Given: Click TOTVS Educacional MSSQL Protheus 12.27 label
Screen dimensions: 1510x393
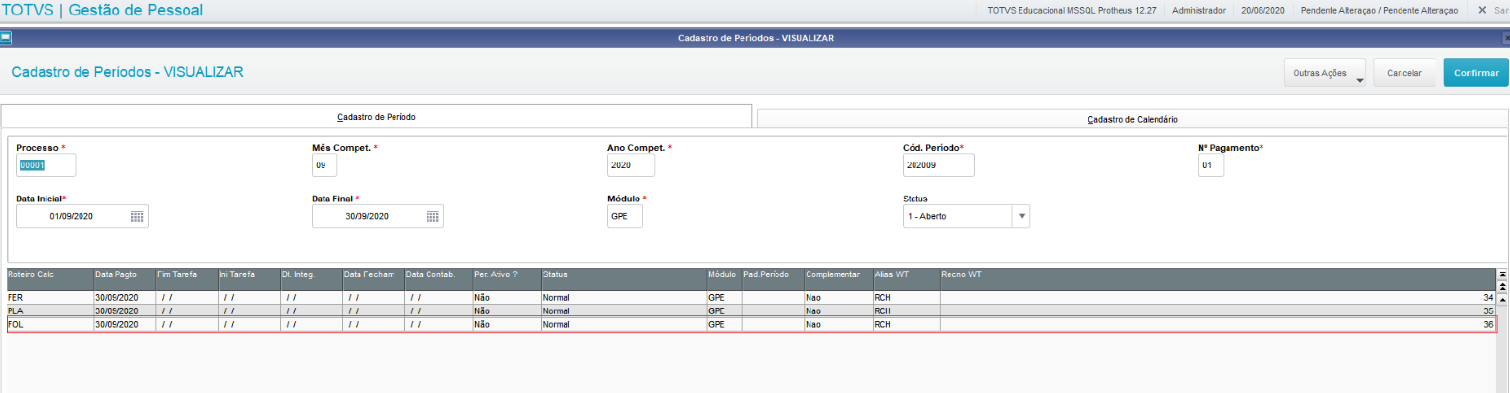Looking at the screenshot, I should tap(1071, 10).
